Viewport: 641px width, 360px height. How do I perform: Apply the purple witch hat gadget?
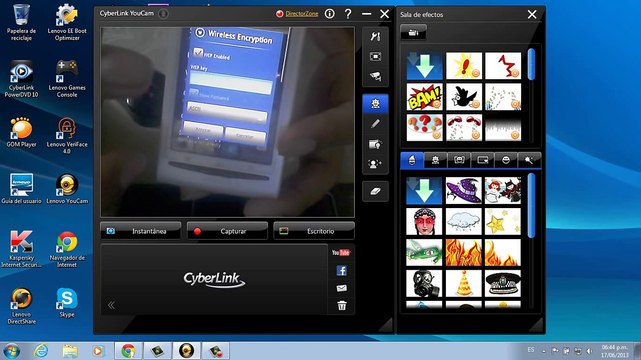tap(464, 190)
